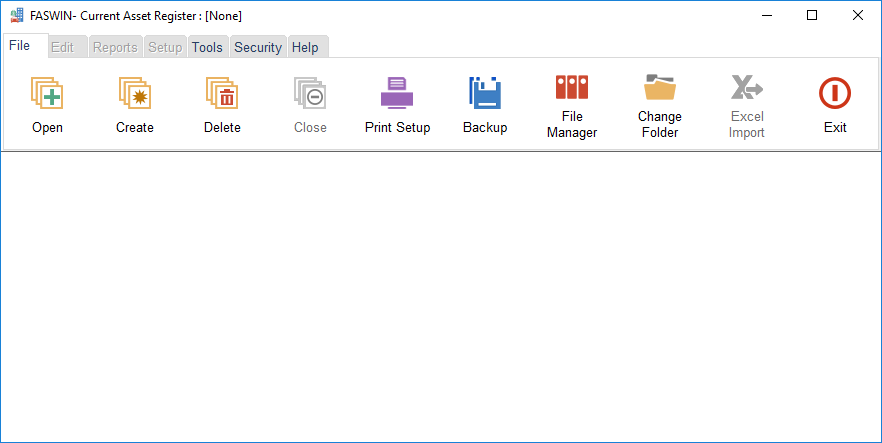Image resolution: width=882 pixels, height=443 pixels.
Task: Click the grayed Excel Import icon
Action: pos(747,87)
